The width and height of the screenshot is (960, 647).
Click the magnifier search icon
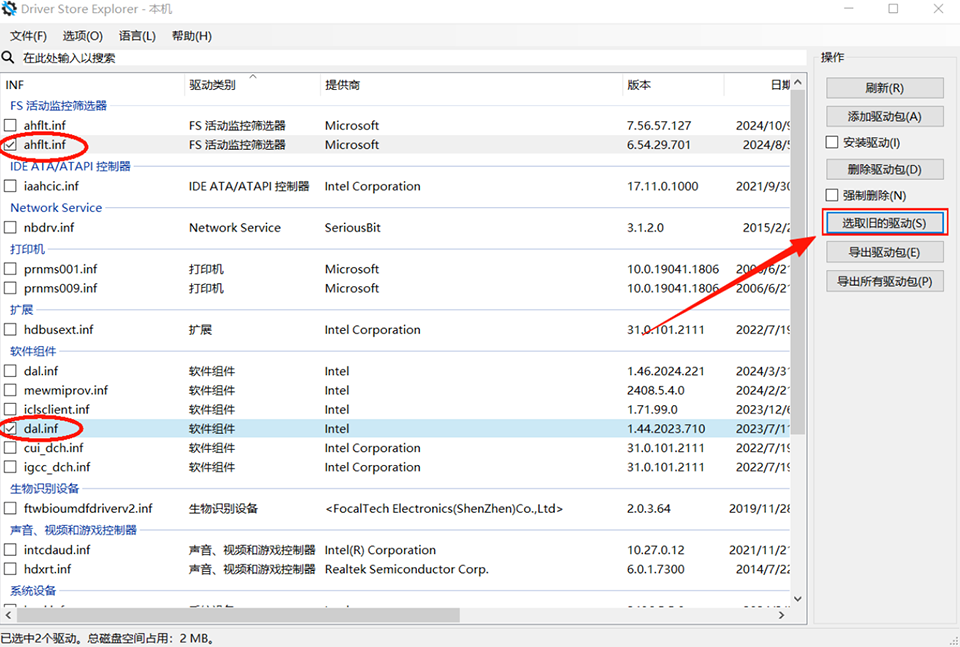click(x=7, y=58)
